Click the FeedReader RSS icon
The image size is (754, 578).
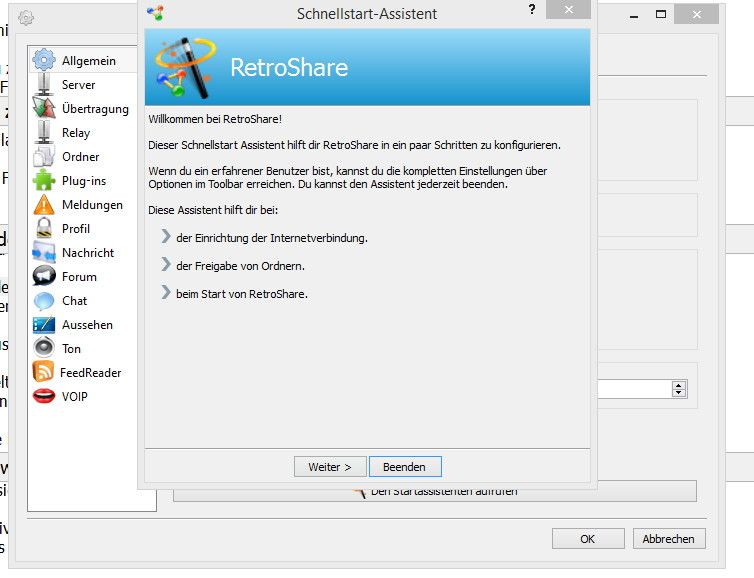(x=44, y=372)
